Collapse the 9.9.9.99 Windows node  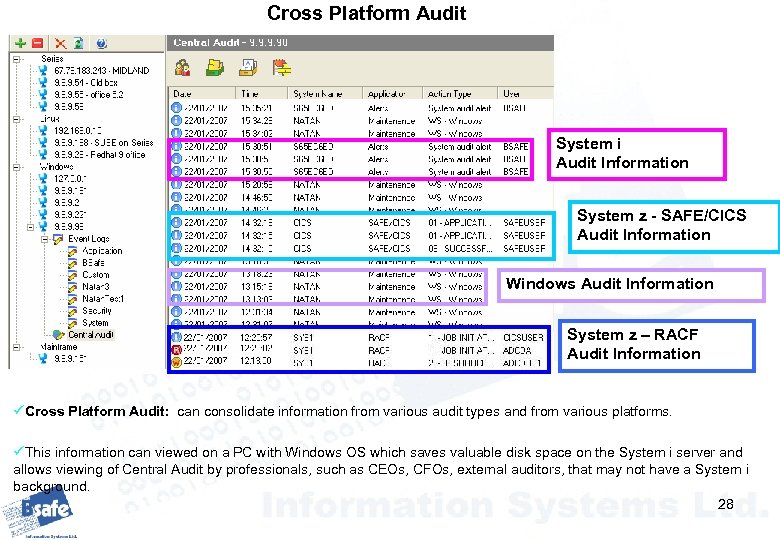tap(31, 227)
